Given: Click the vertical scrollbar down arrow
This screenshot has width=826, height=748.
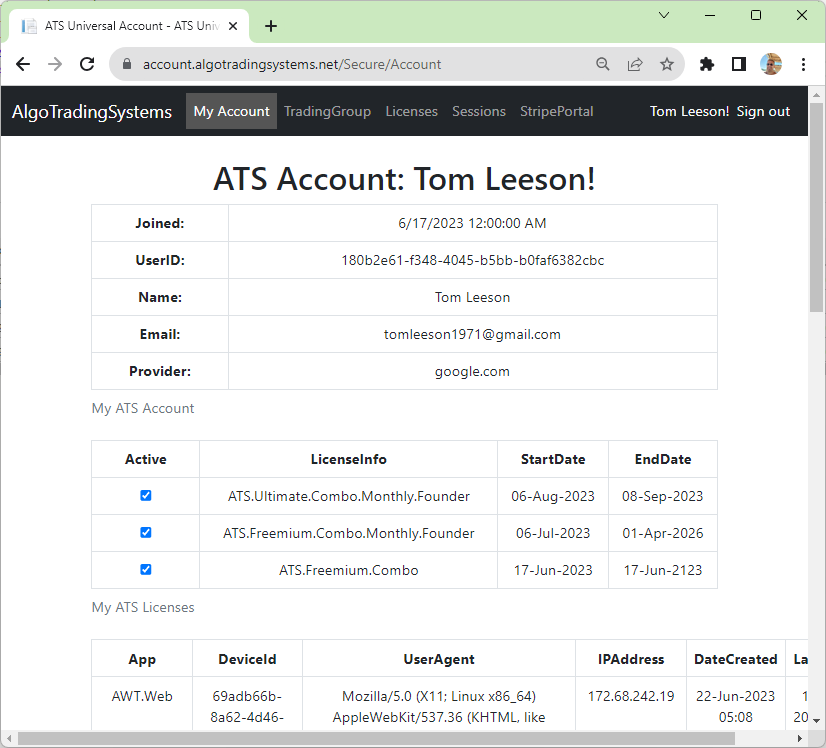Looking at the screenshot, I should (x=817, y=720).
